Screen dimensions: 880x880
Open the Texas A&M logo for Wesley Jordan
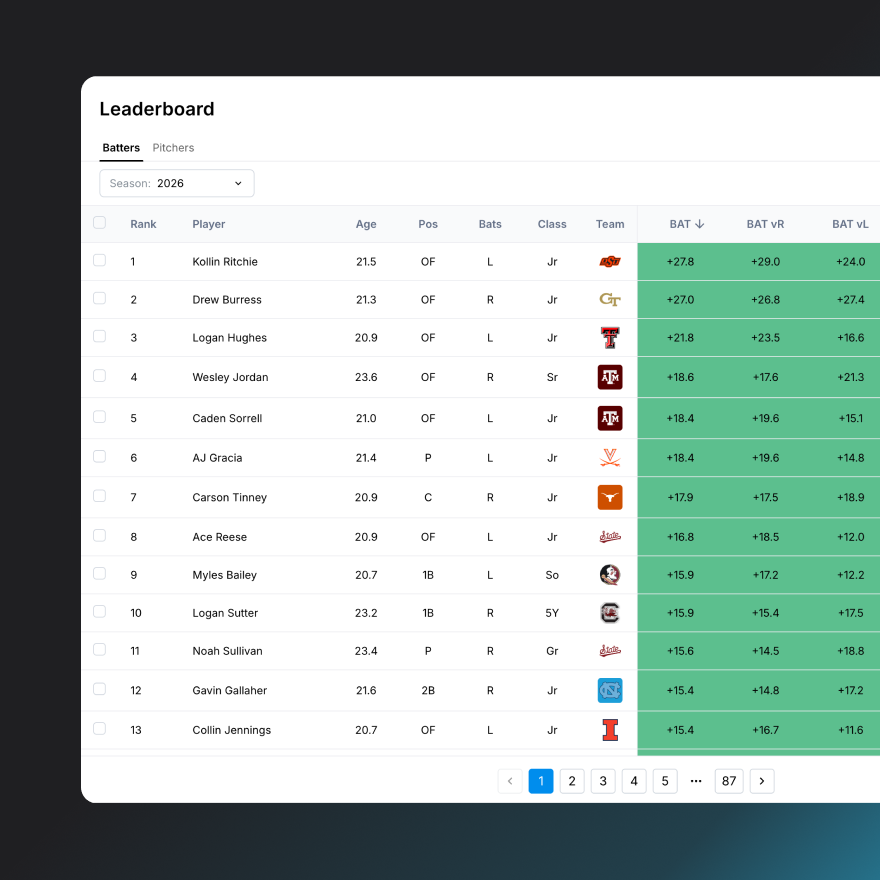pyautogui.click(x=610, y=378)
